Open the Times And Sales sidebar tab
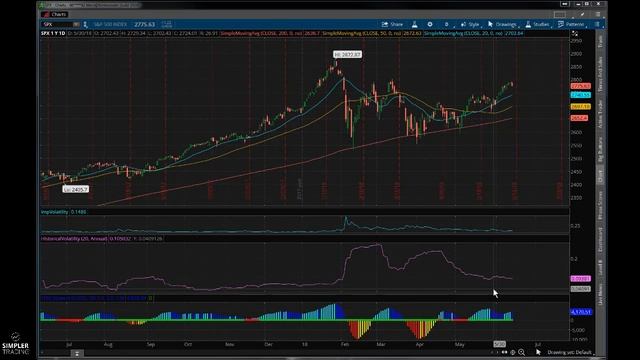The image size is (640, 360). [600, 74]
